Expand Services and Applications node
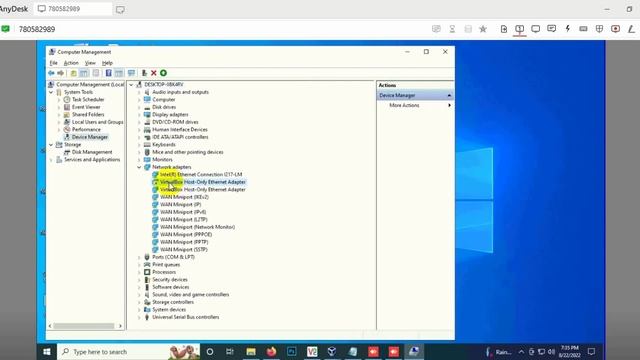 (51, 160)
